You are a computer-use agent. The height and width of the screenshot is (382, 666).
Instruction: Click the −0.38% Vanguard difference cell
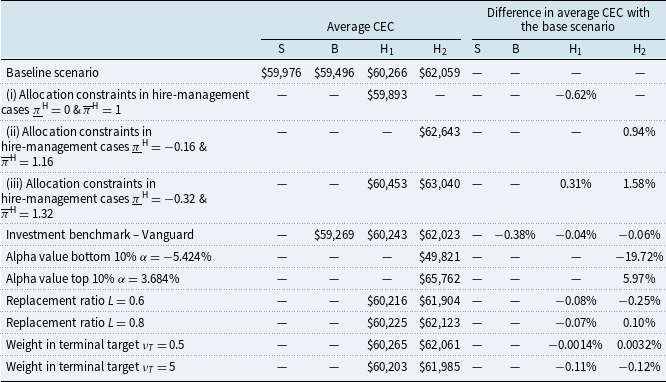tap(515, 235)
